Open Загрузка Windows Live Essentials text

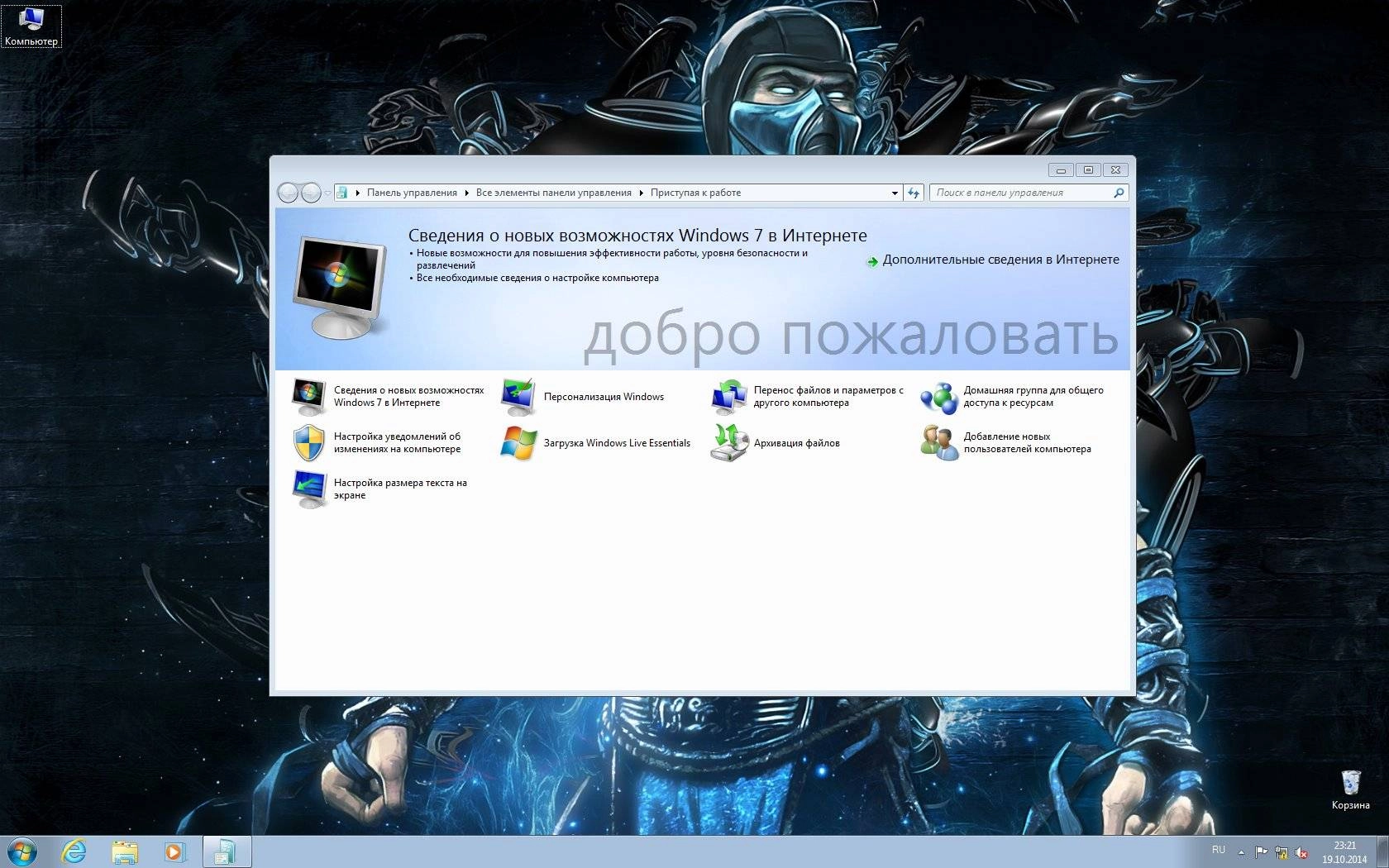617,443
